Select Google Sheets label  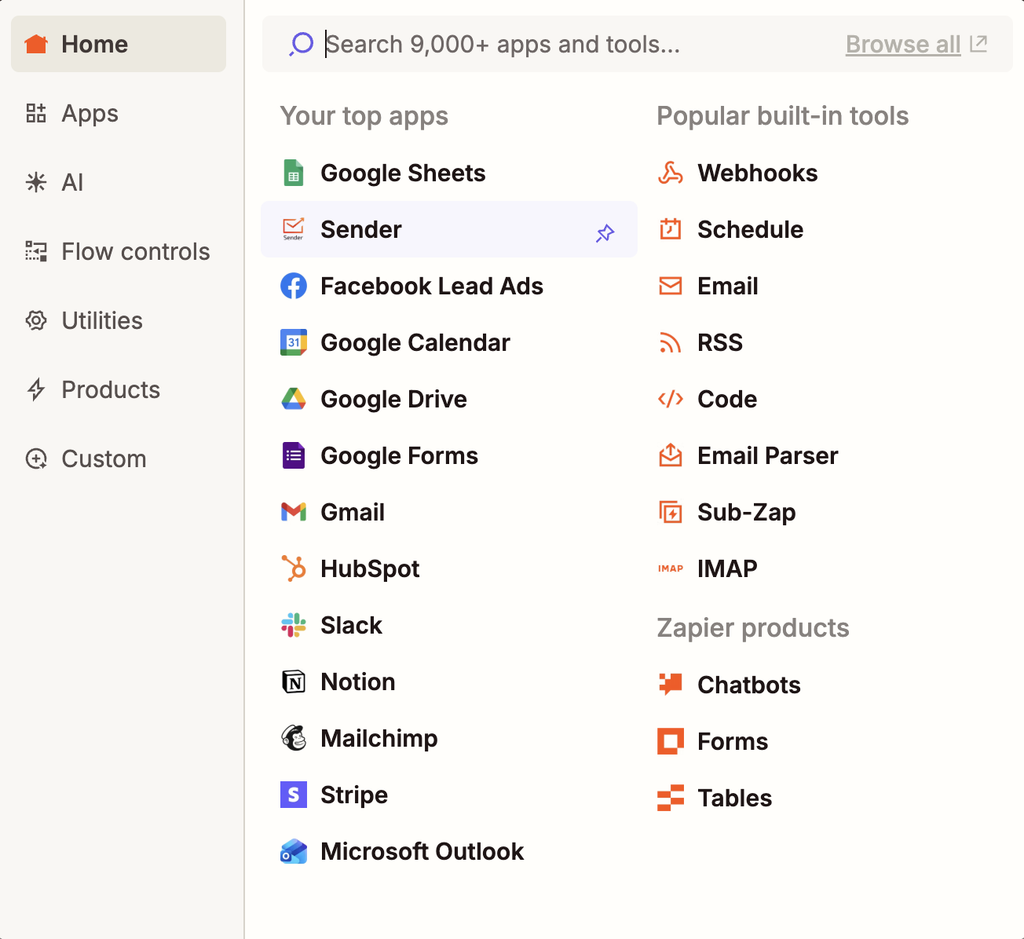tap(403, 173)
